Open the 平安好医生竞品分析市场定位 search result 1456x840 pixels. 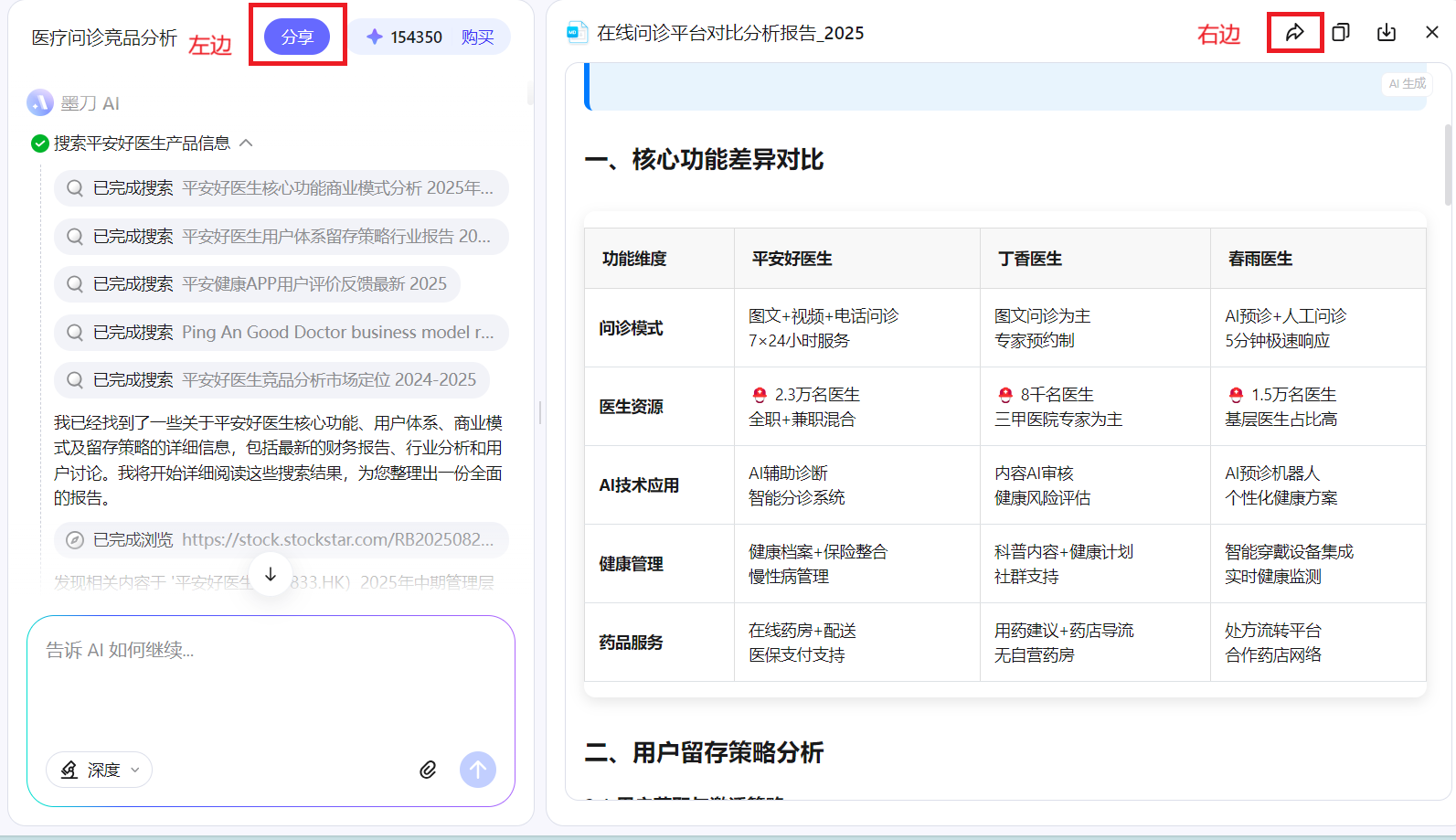coord(271,380)
